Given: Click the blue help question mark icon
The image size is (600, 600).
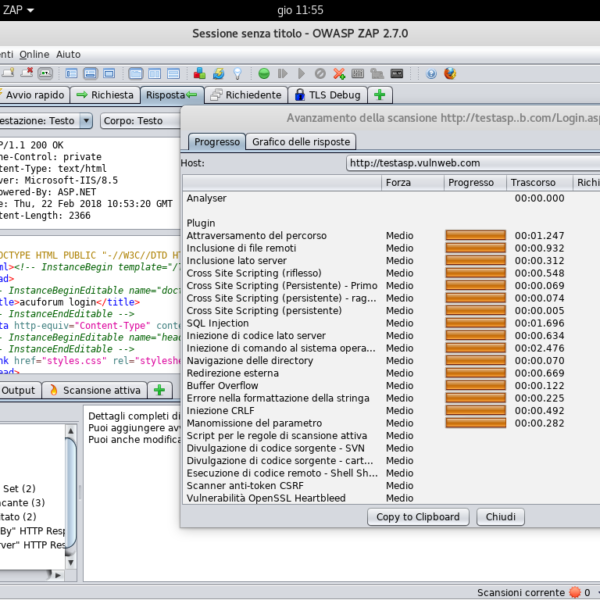Looking at the screenshot, I should coord(430,73).
